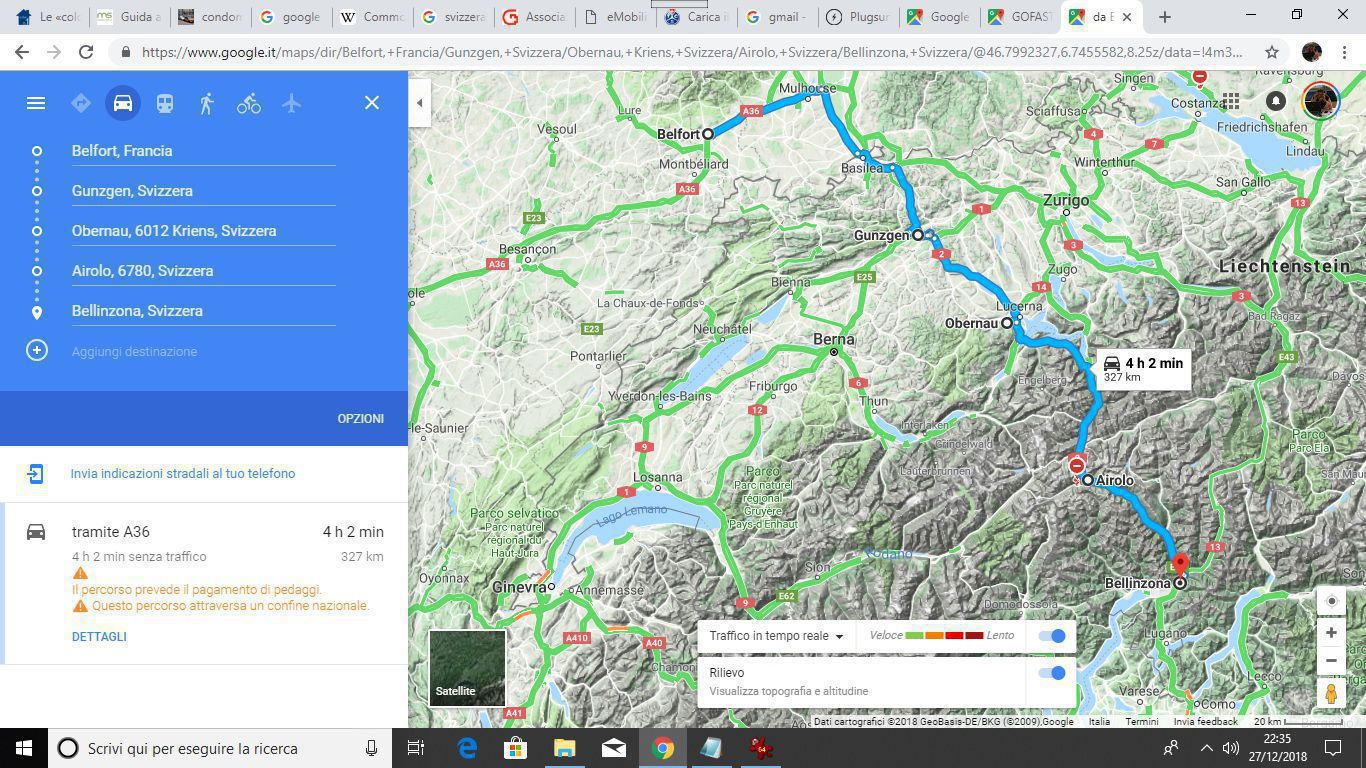
Task: Toggle real-time traffic switch
Action: pos(1052,636)
